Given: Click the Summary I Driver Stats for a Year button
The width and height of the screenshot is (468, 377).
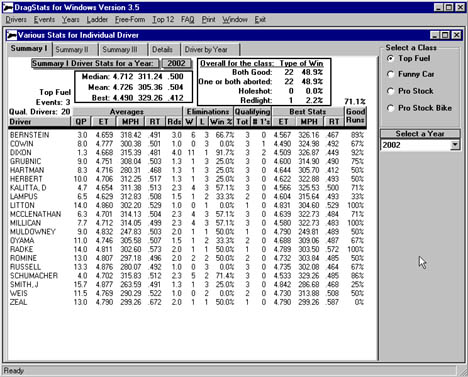Looking at the screenshot, I should (96, 63).
